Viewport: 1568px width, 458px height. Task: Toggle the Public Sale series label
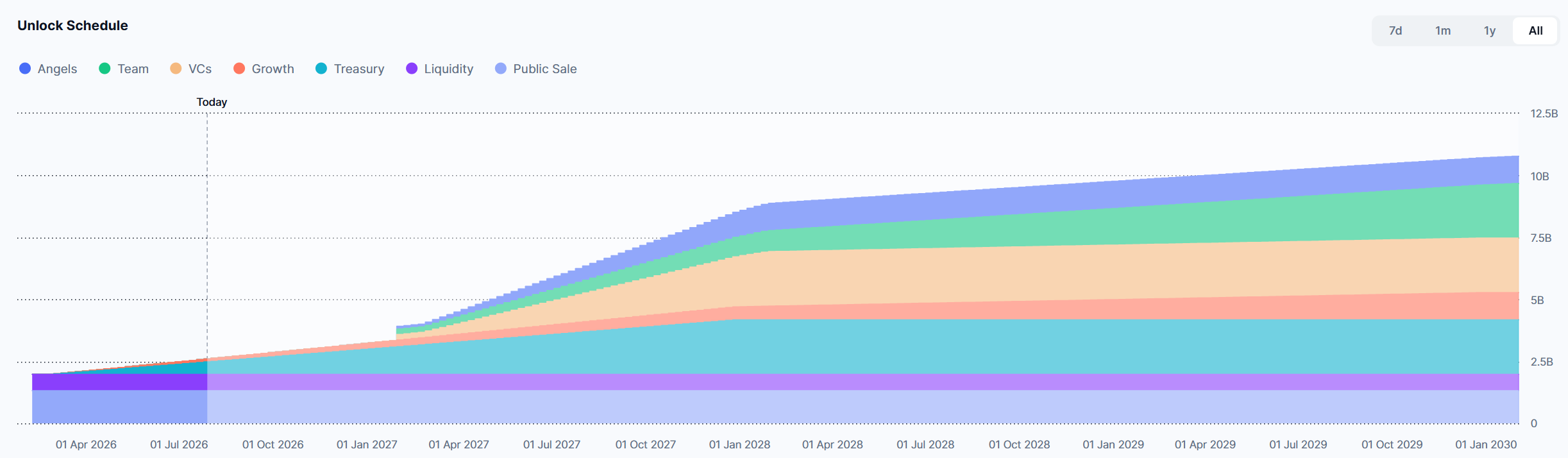545,69
